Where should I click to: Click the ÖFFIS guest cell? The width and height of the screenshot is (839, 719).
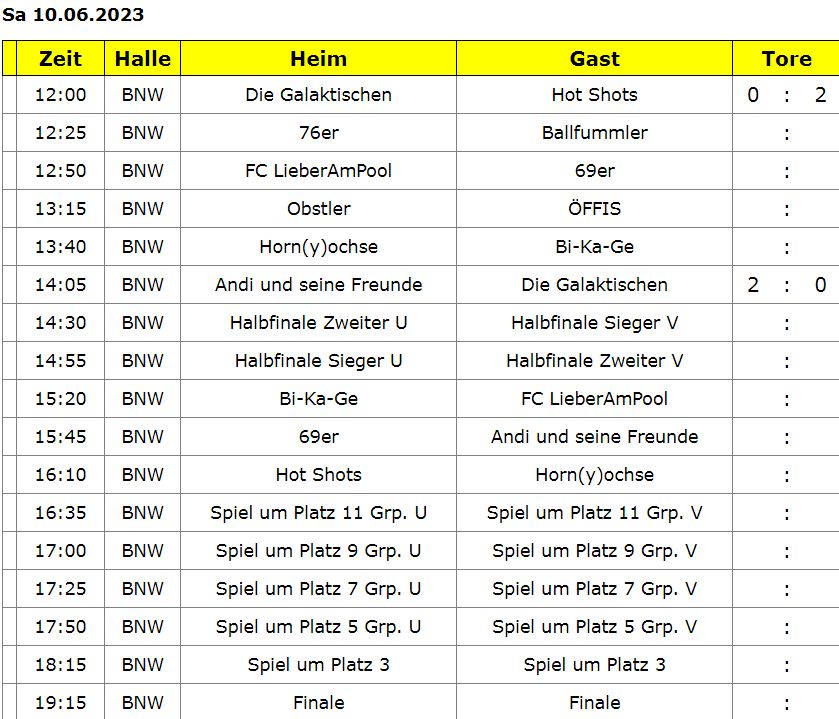click(x=594, y=209)
